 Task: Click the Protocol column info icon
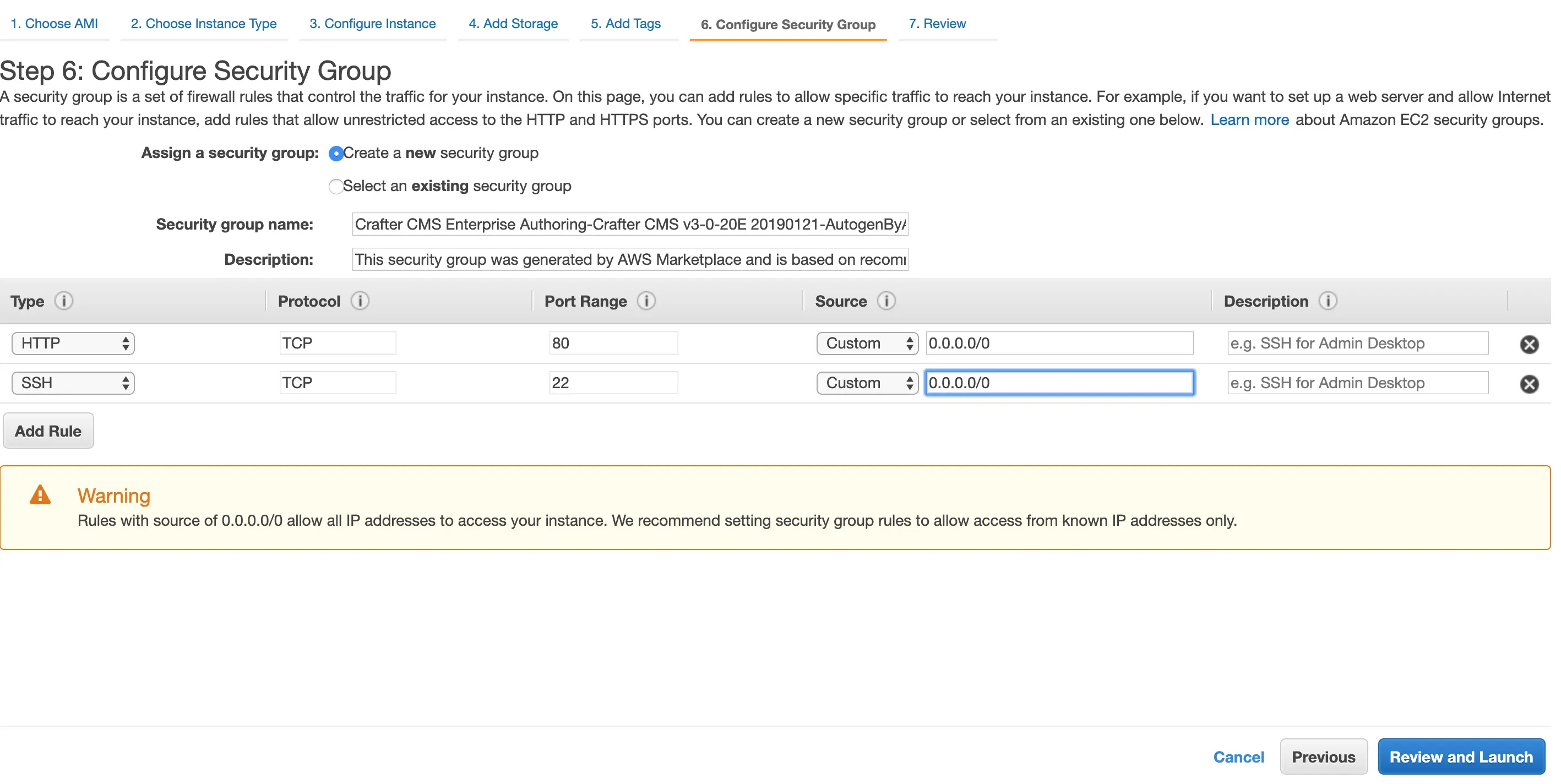tap(360, 301)
